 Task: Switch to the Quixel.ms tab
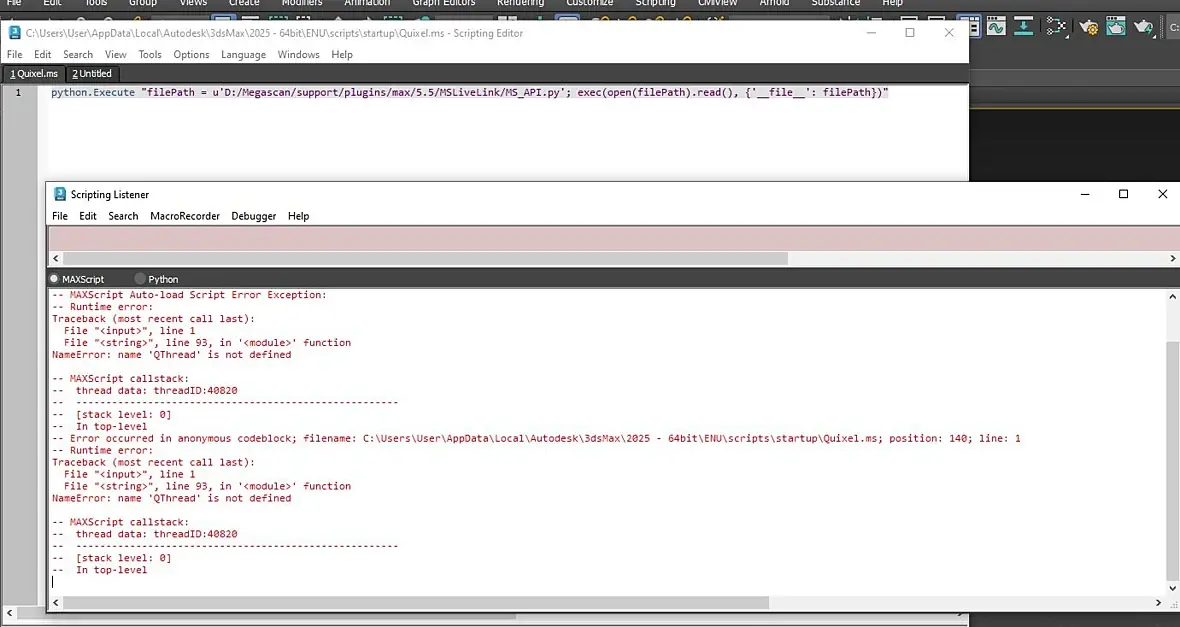[x=34, y=74]
